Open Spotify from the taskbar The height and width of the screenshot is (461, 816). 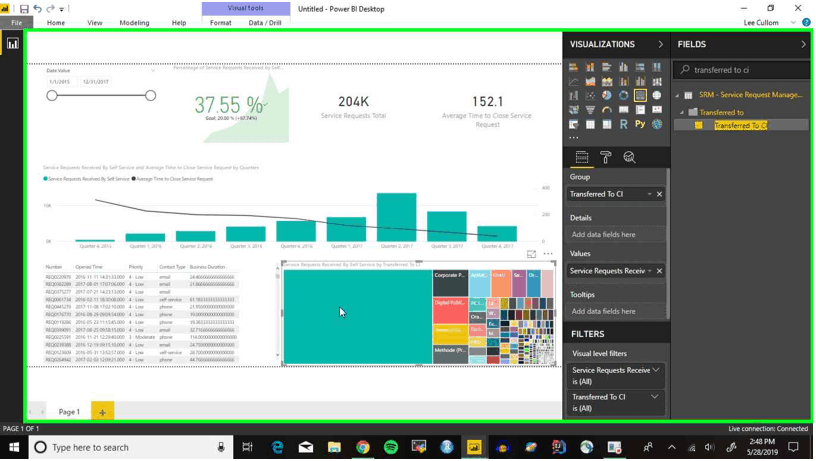click(x=391, y=447)
